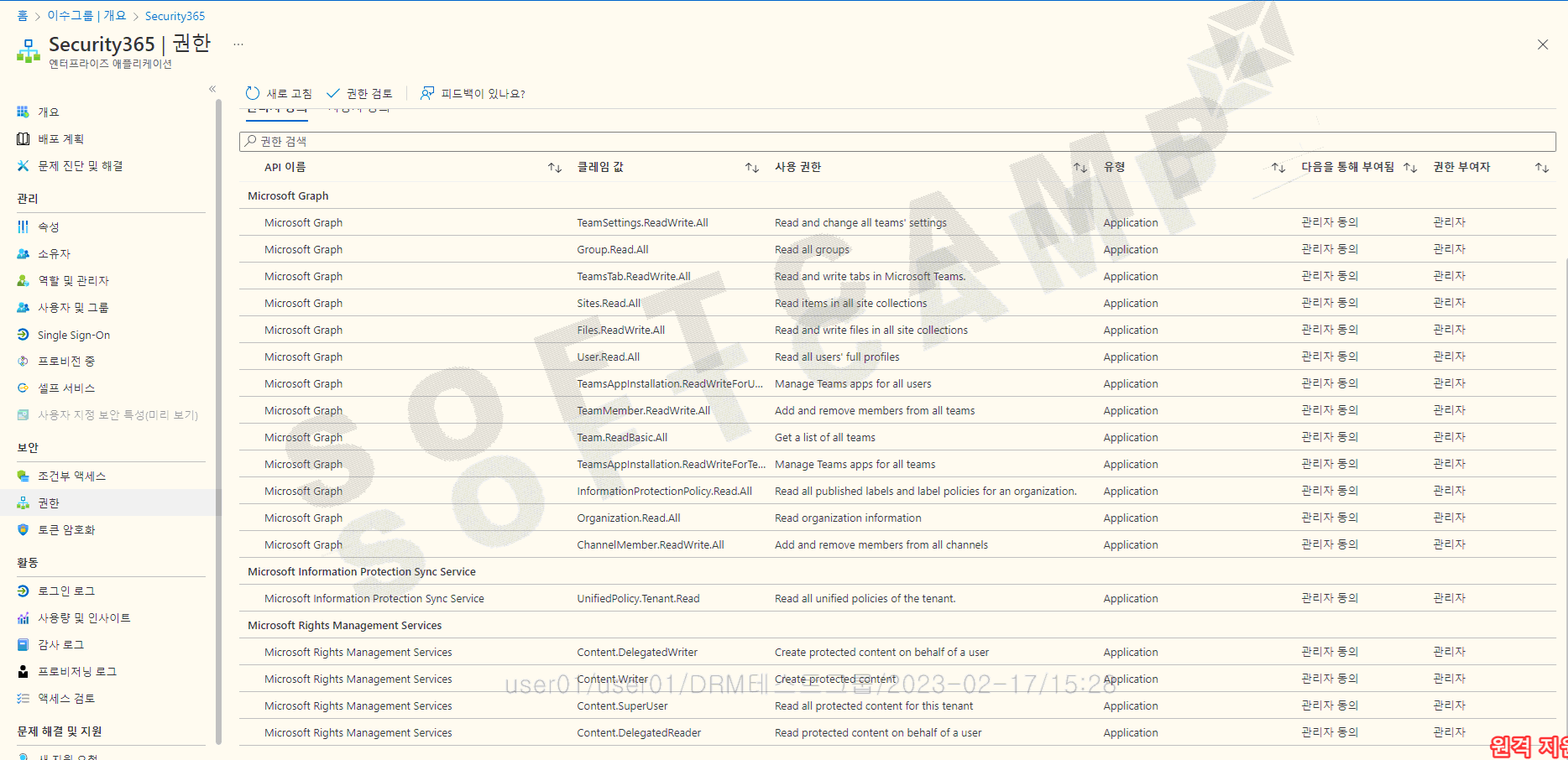
Task: Click 피드백이 있나요? feedback button
Action: tap(473, 93)
